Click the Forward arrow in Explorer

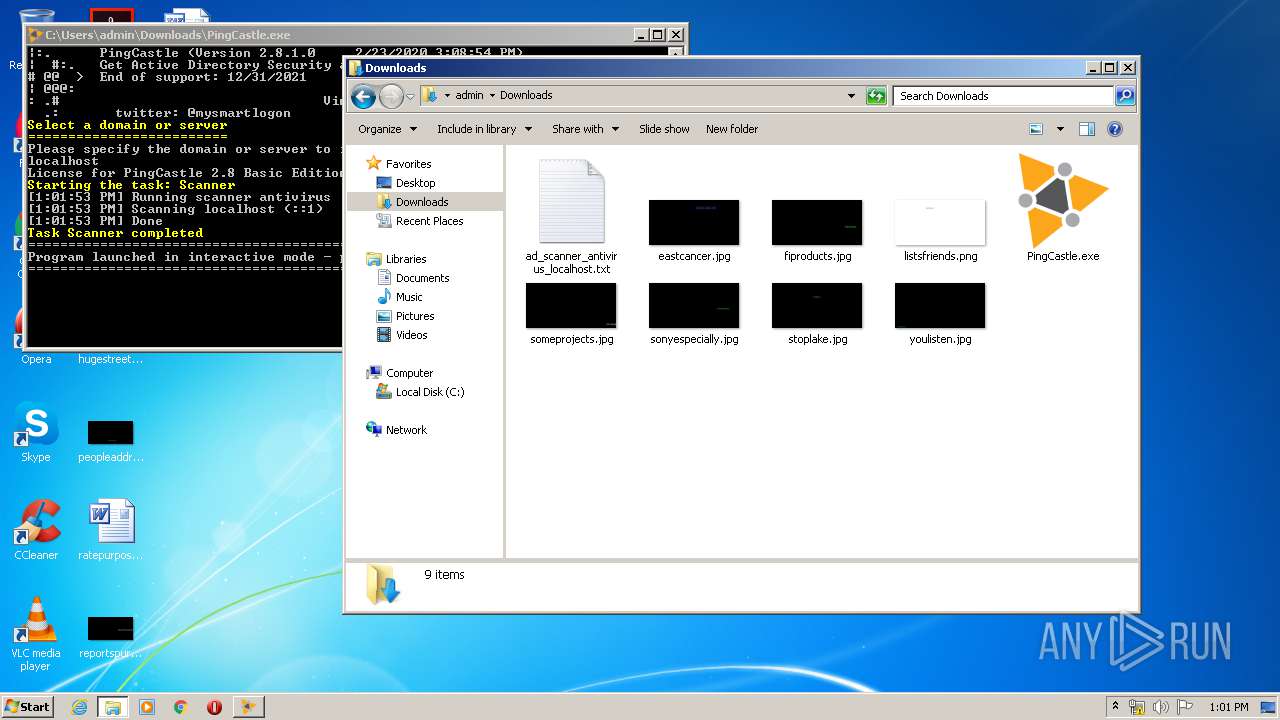391,96
